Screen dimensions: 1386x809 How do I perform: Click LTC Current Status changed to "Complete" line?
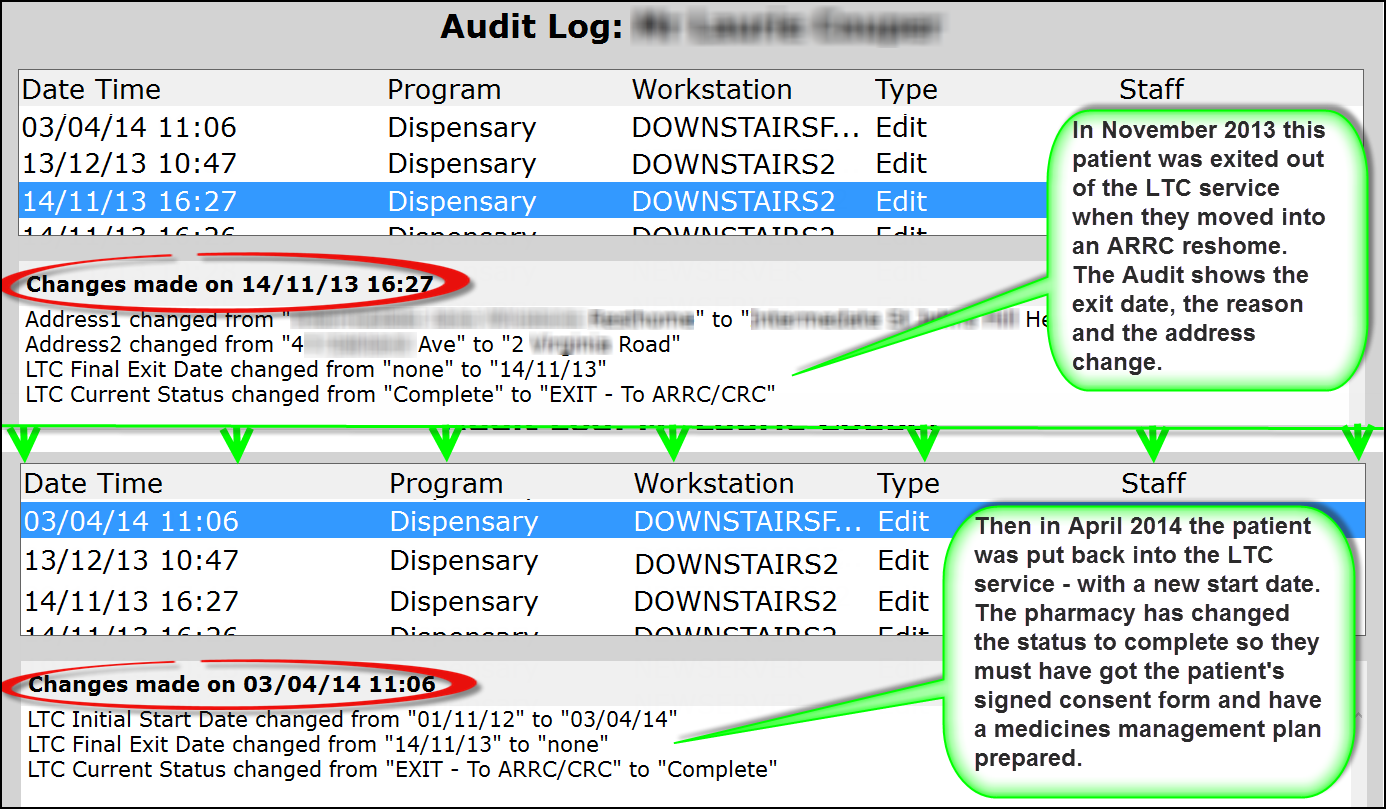click(x=402, y=769)
